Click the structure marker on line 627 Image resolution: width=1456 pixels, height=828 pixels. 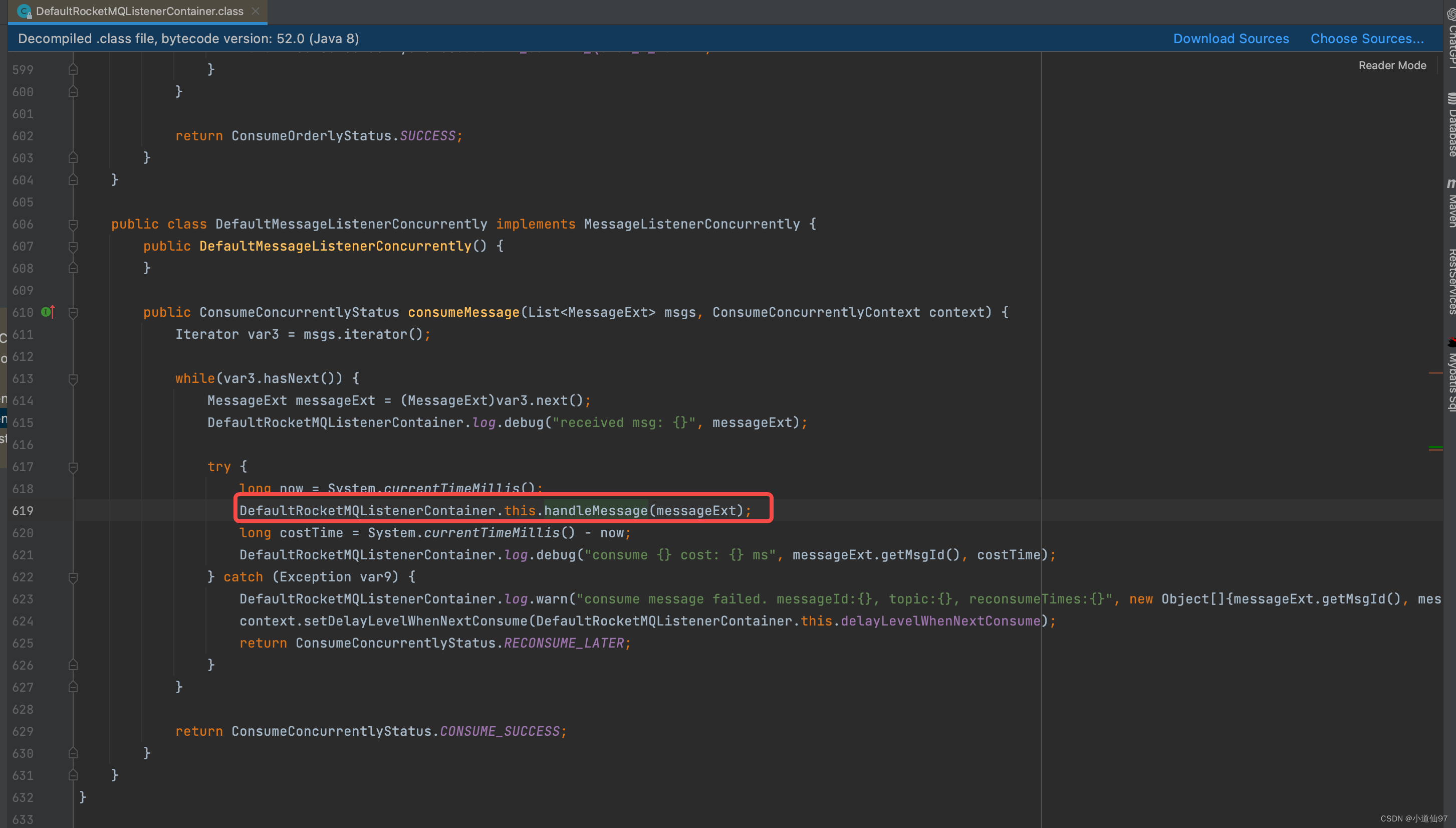click(73, 687)
